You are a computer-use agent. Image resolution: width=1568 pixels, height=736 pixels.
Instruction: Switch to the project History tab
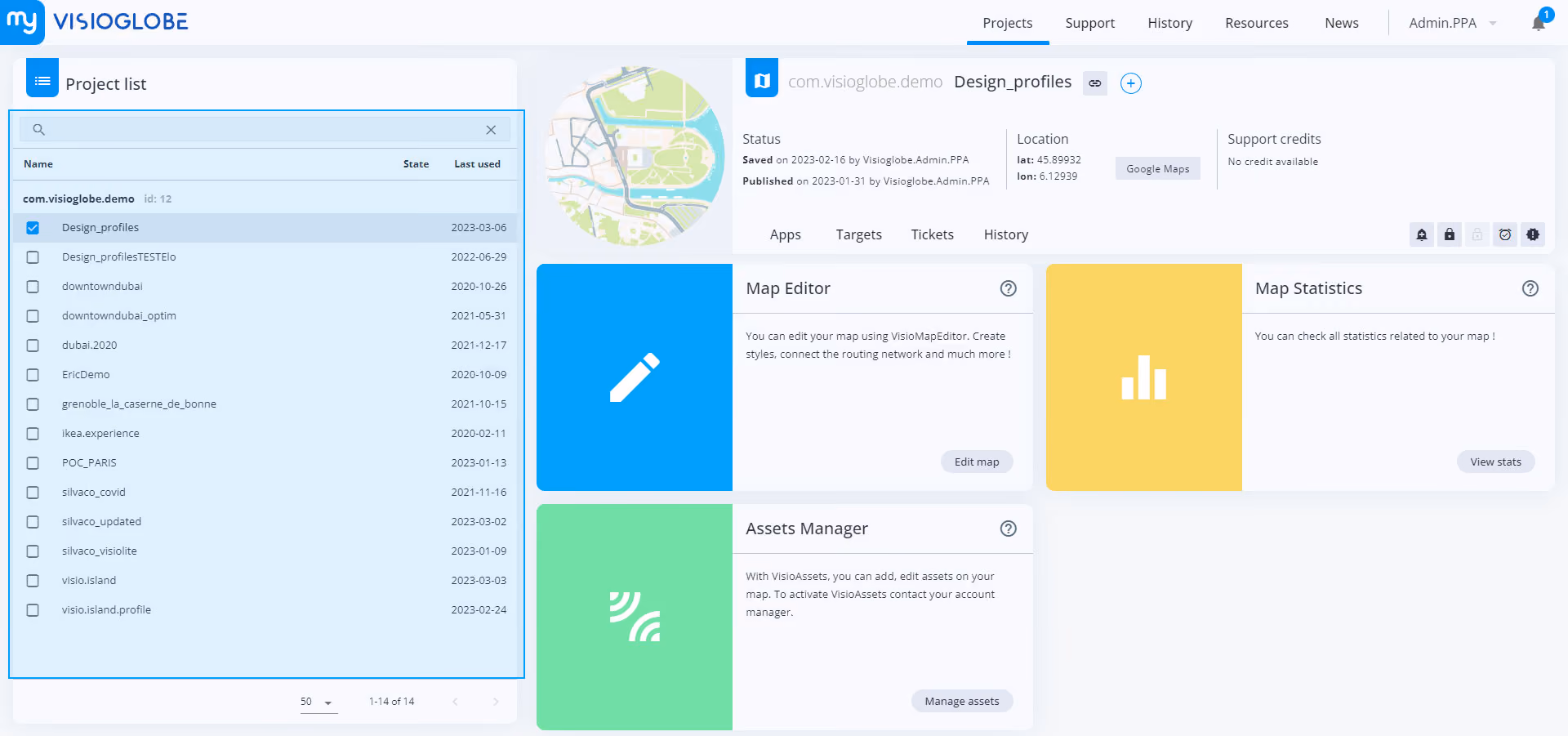pyautogui.click(x=1006, y=235)
